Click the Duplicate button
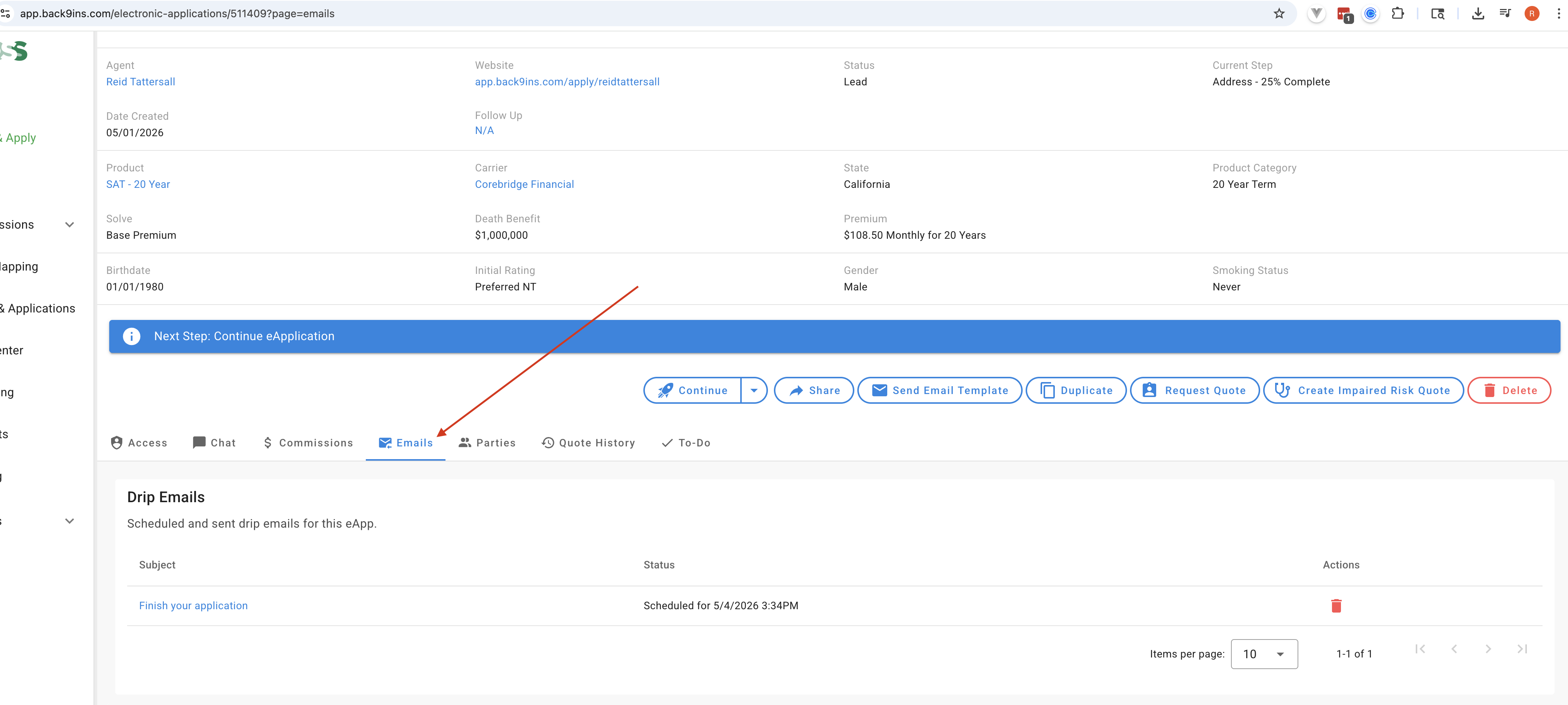 (x=1075, y=390)
